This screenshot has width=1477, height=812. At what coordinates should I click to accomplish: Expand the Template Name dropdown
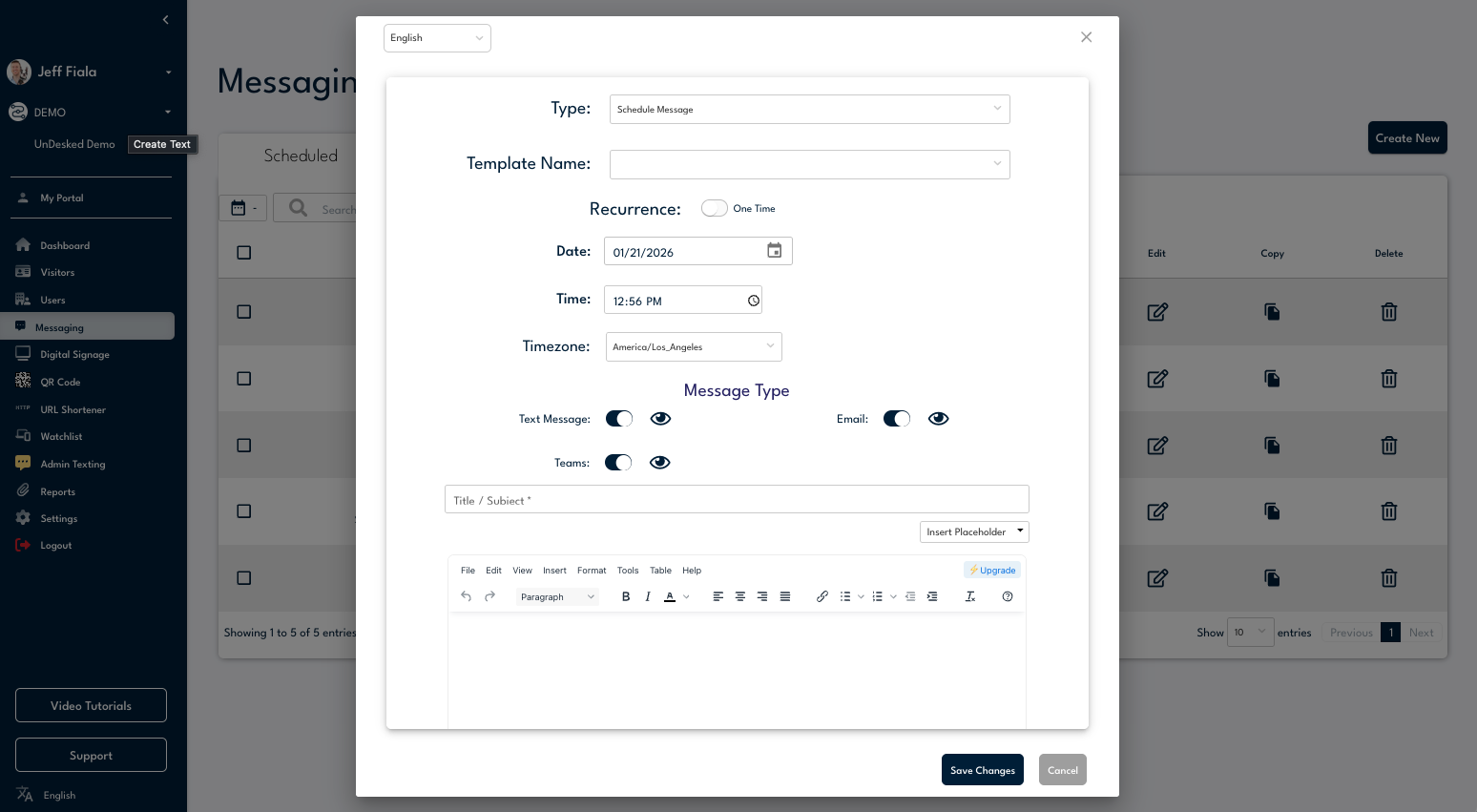click(x=809, y=164)
